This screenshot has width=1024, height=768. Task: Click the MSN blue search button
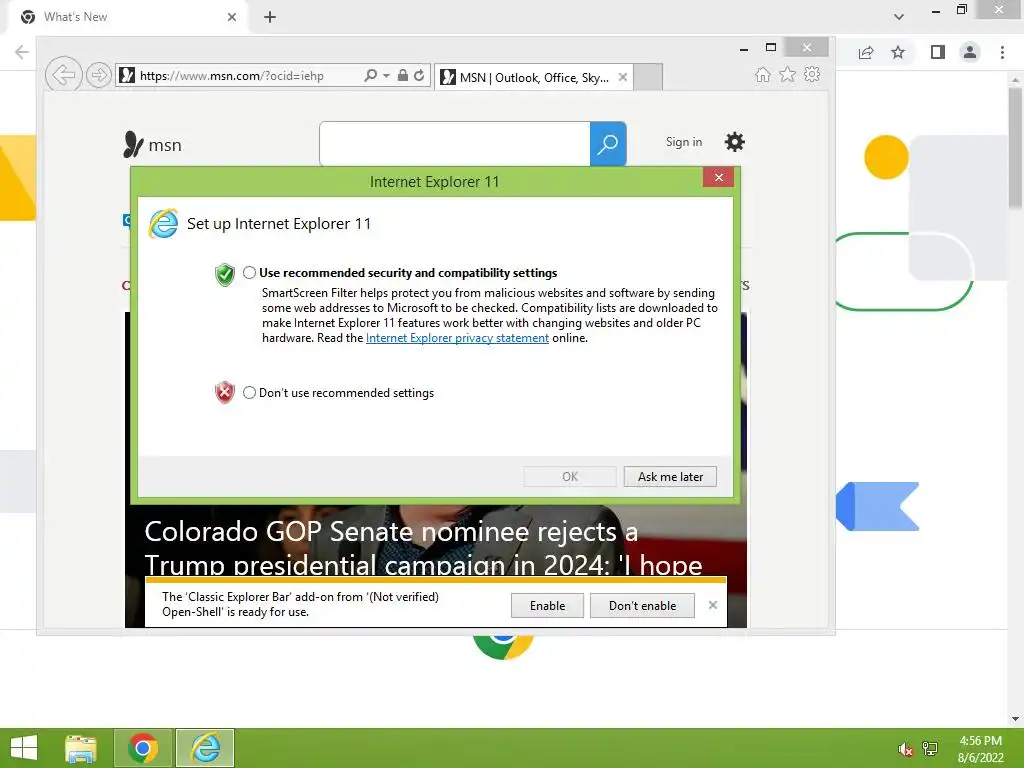click(x=608, y=144)
